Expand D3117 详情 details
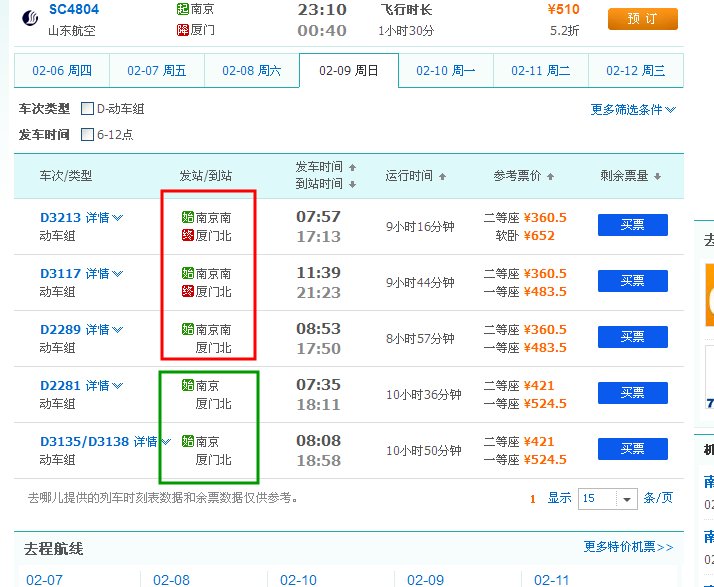This screenshot has height=587, width=714. tap(104, 274)
